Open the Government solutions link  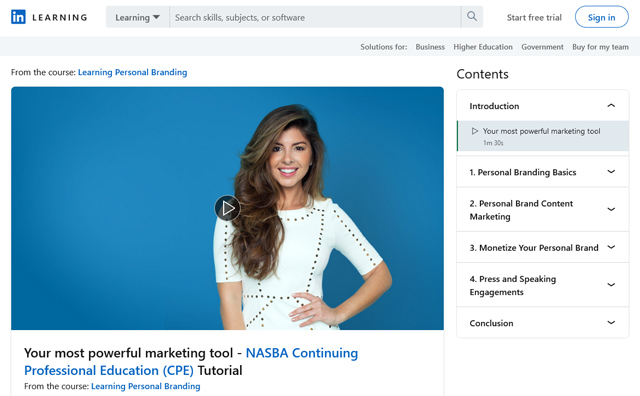click(542, 47)
